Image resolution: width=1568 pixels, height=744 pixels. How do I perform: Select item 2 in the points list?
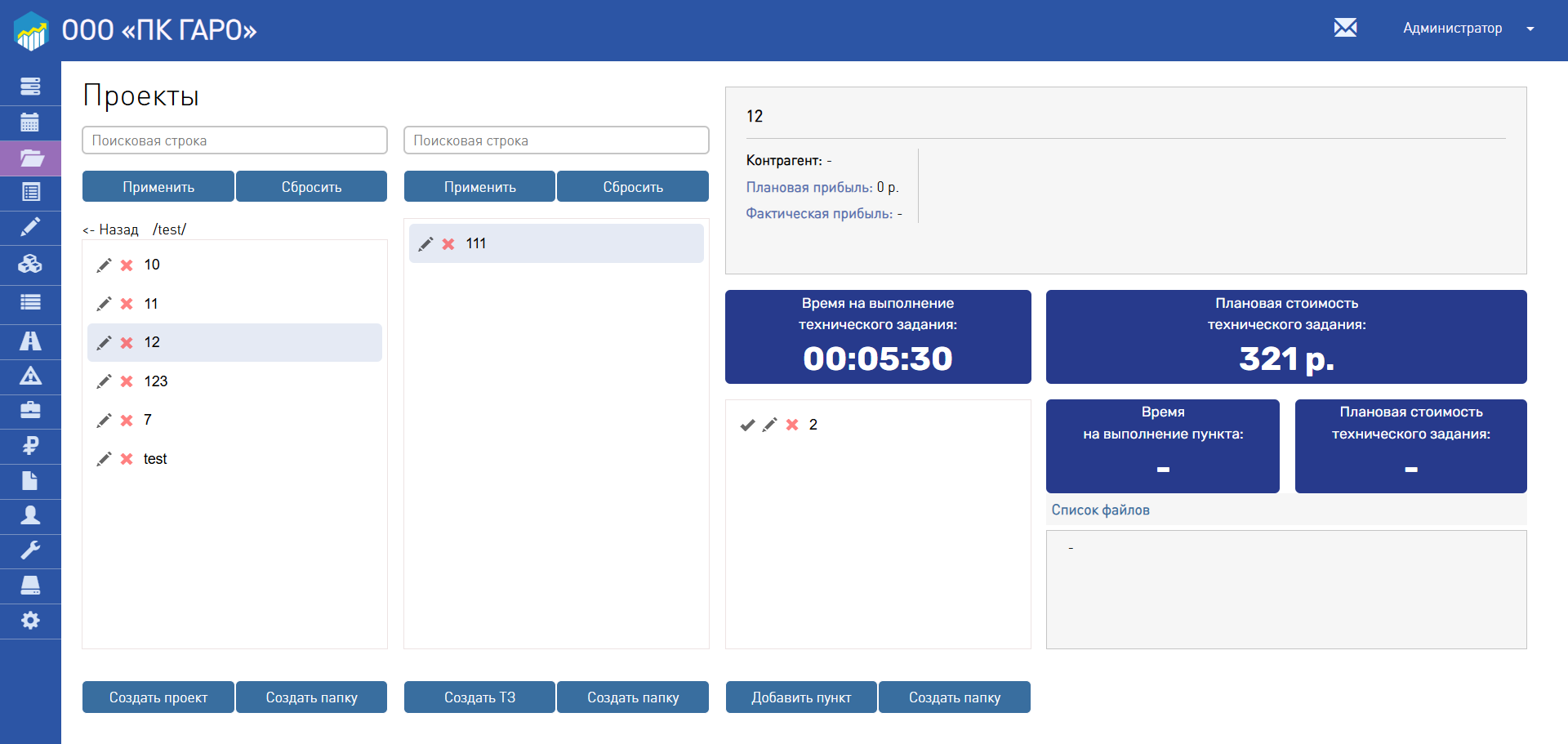pyautogui.click(x=878, y=425)
